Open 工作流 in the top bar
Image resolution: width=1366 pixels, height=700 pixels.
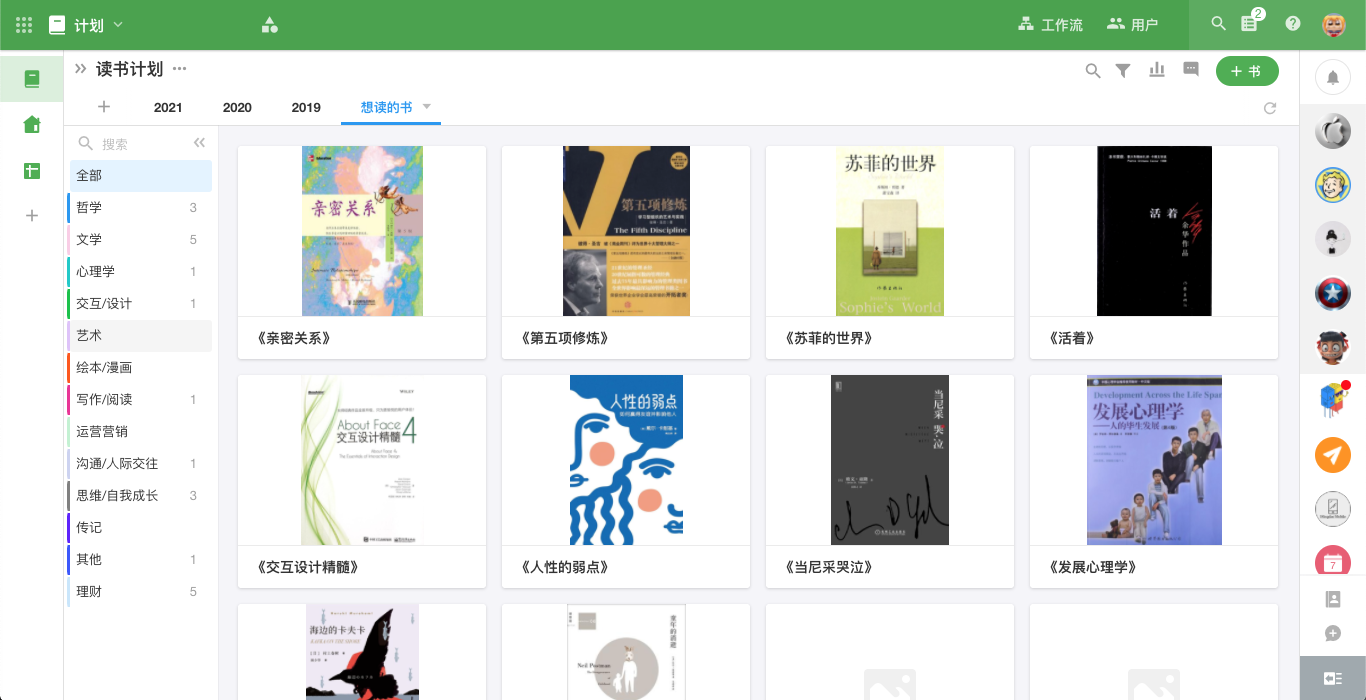1050,25
